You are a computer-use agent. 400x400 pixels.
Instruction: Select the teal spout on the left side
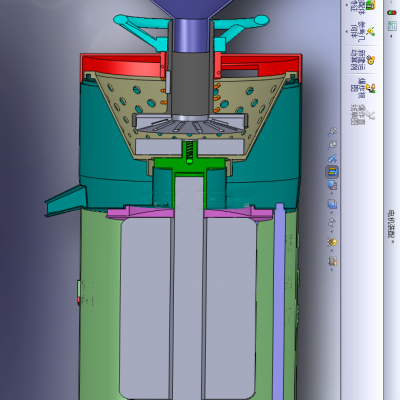click(x=67, y=200)
